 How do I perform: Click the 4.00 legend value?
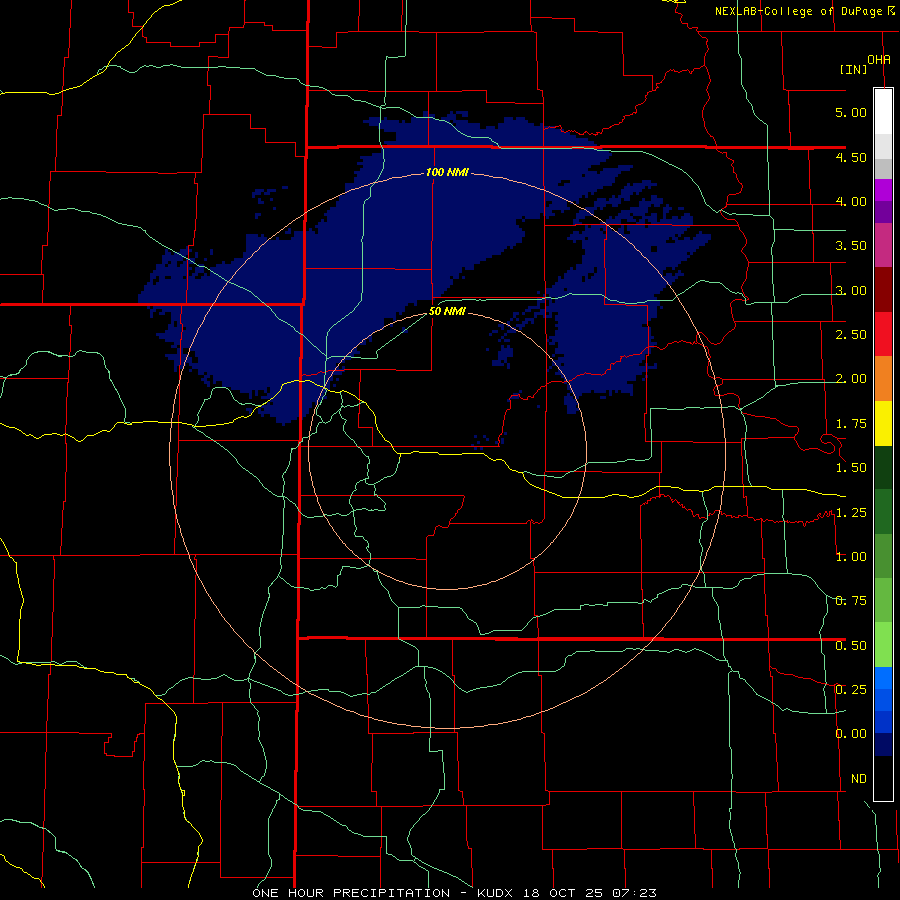(x=851, y=201)
